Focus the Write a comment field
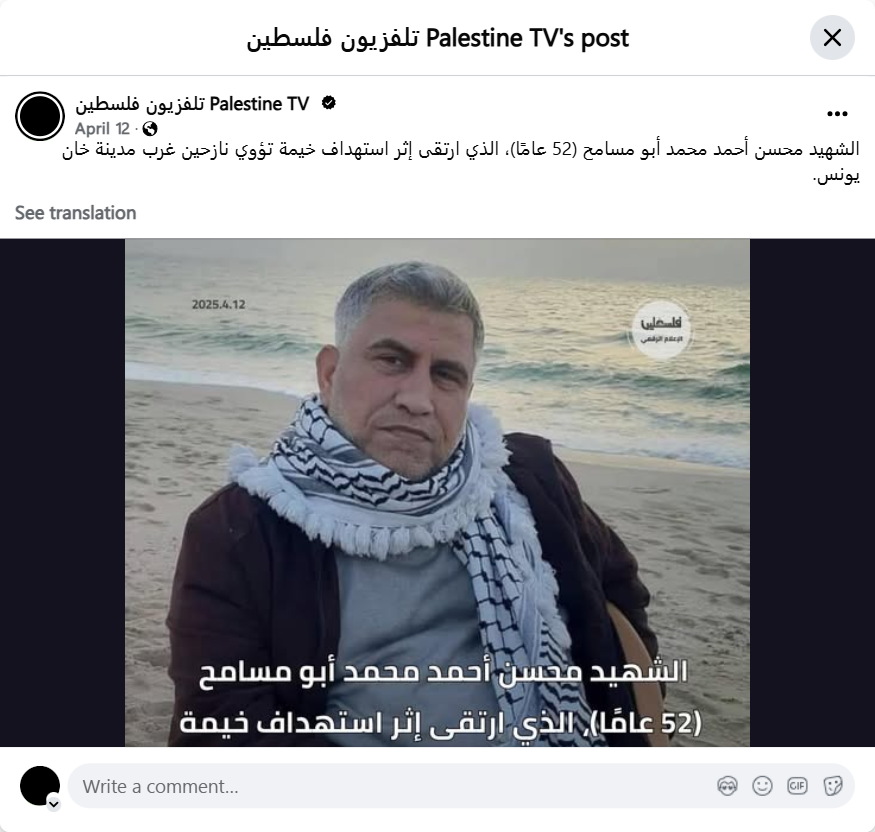The image size is (875, 832). coord(391,786)
